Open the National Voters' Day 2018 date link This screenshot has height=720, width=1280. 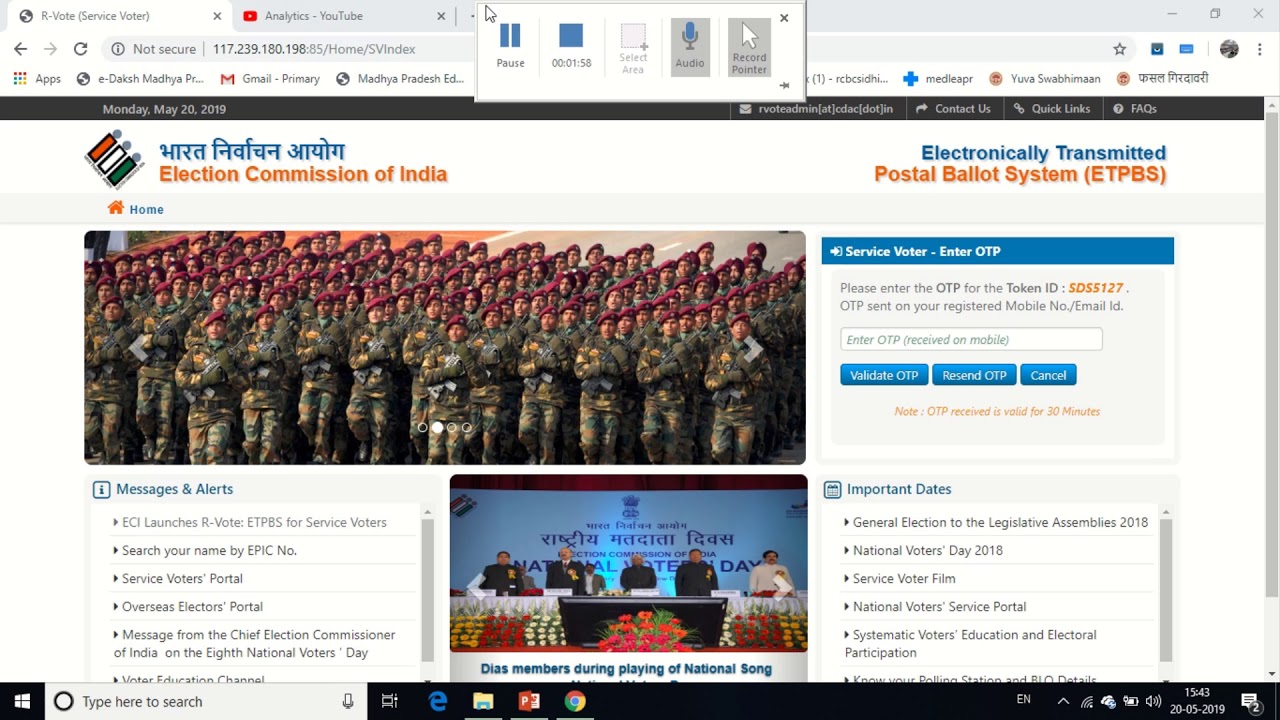click(x=927, y=550)
